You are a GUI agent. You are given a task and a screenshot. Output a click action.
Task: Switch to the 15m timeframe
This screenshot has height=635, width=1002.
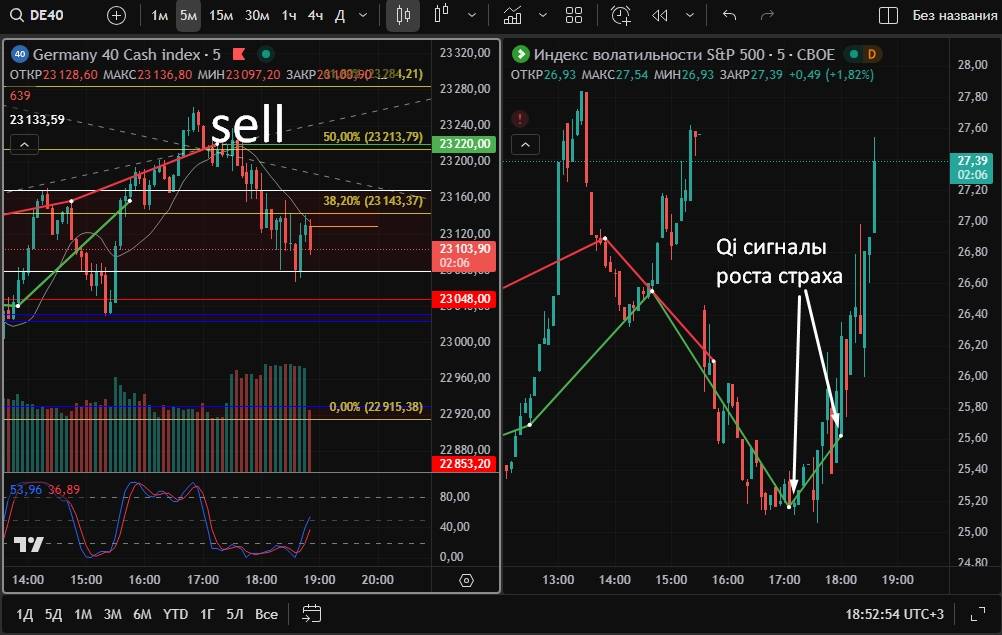coord(221,15)
